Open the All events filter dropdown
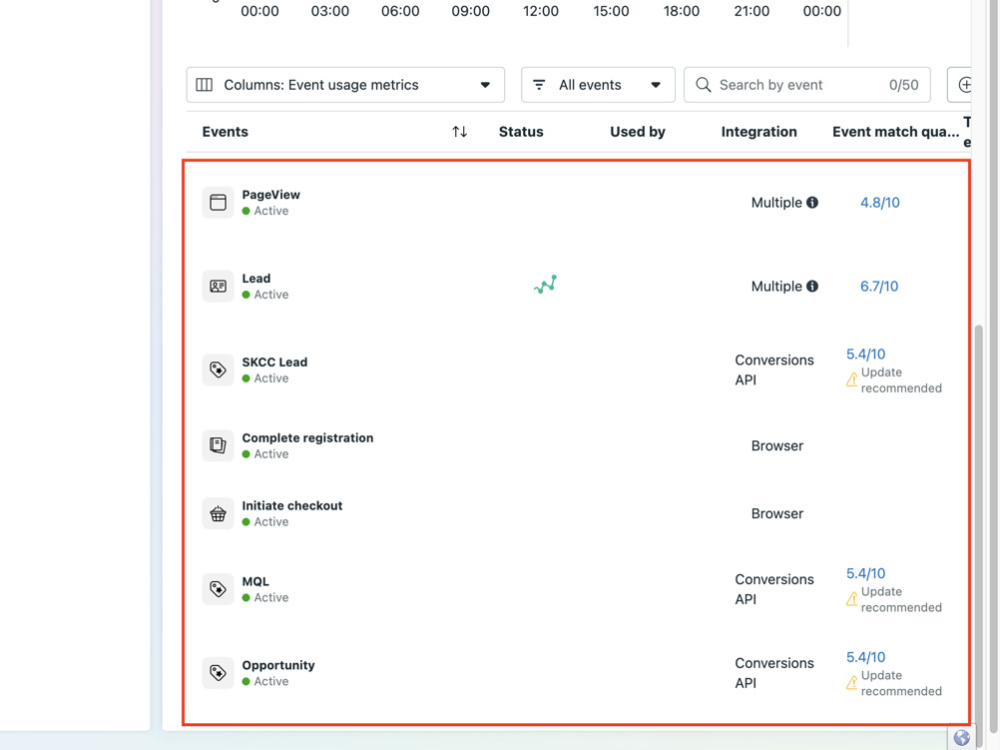 pyautogui.click(x=598, y=85)
